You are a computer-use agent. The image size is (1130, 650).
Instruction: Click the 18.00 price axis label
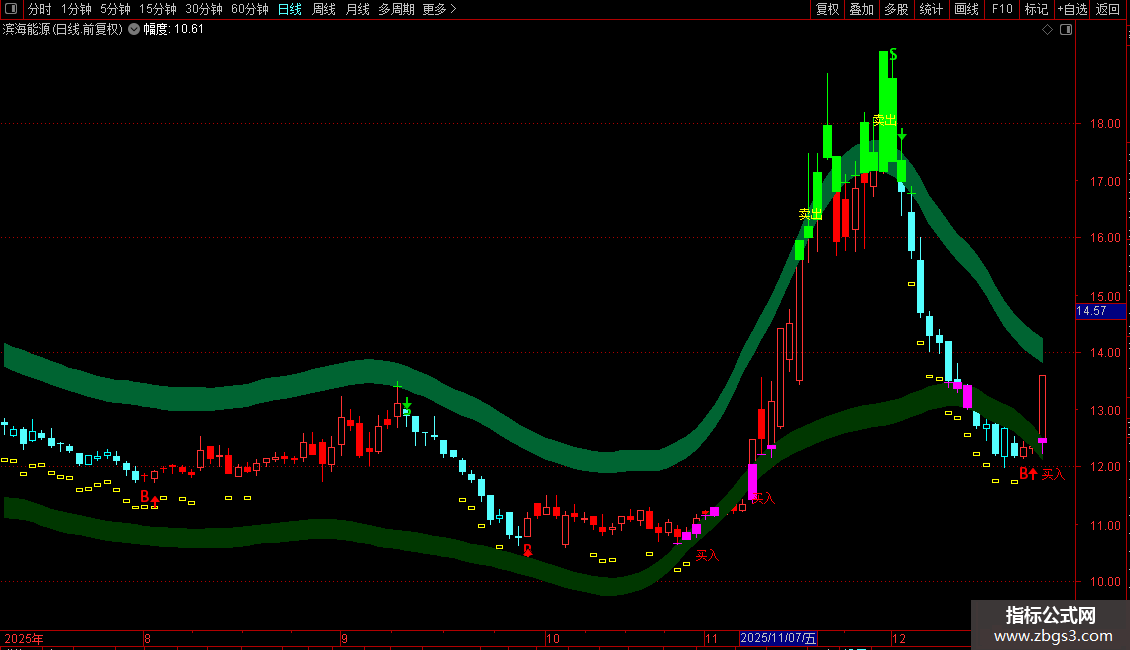[x=1105, y=123]
